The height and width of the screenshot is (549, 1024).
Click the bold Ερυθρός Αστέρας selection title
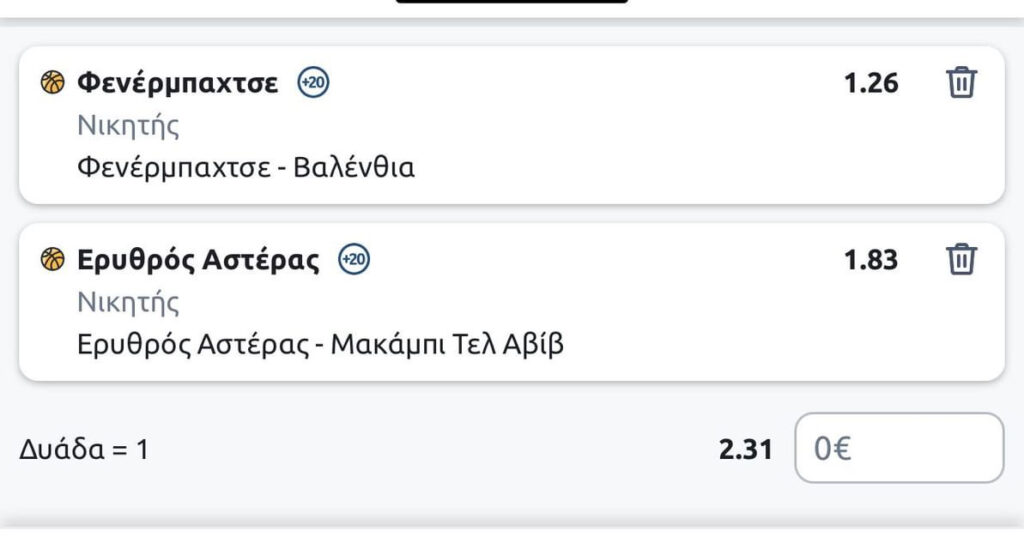[198, 261]
